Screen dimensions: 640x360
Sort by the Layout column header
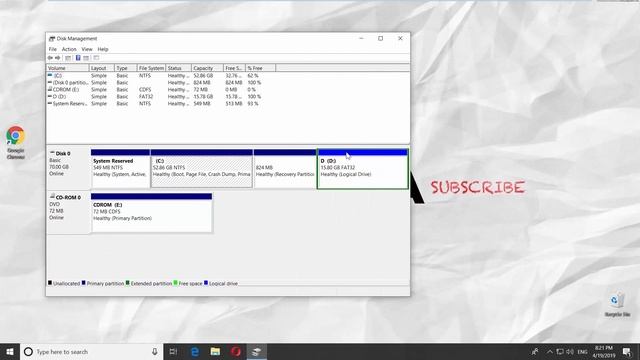click(101, 68)
